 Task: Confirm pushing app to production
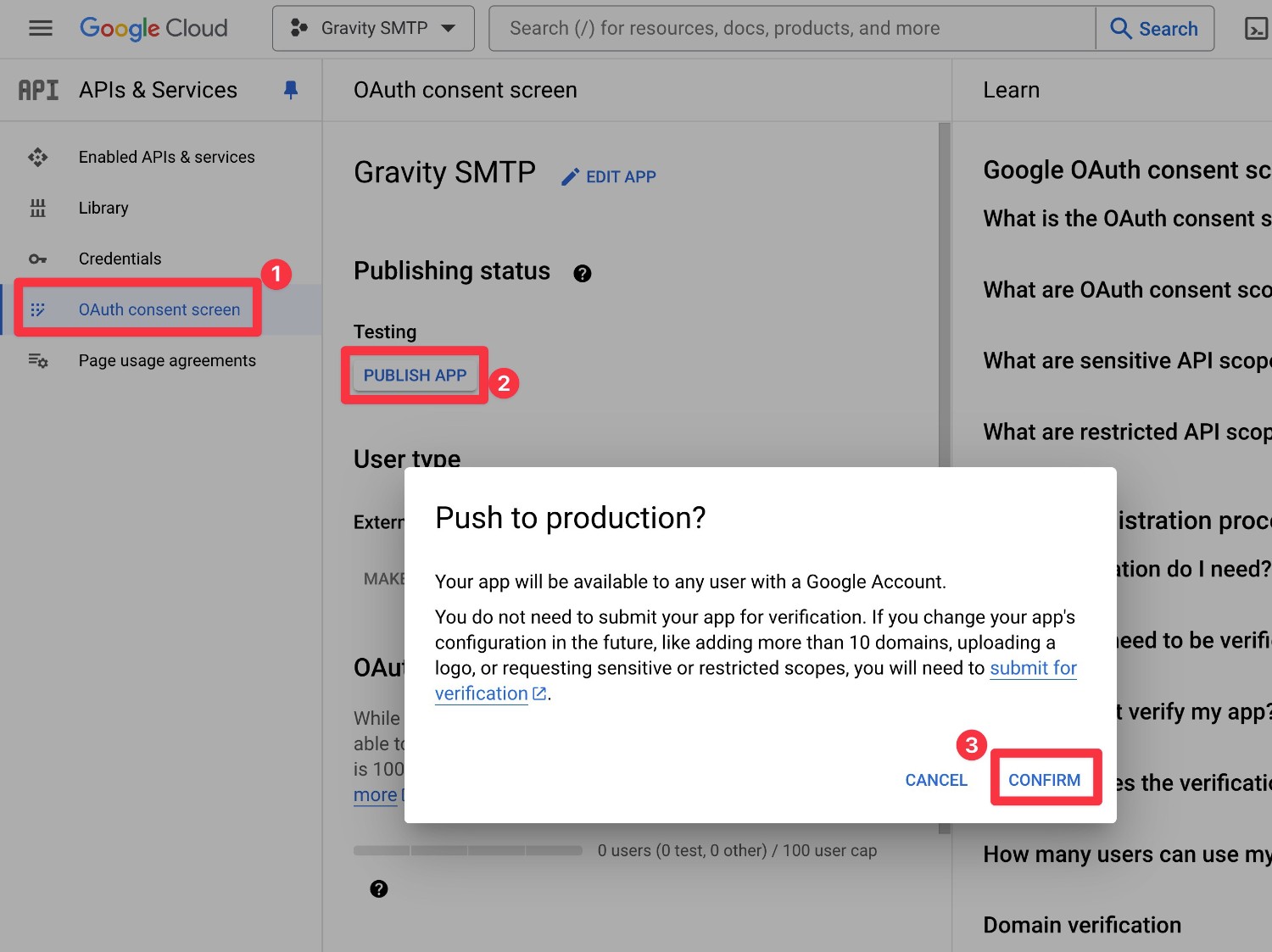click(x=1045, y=780)
